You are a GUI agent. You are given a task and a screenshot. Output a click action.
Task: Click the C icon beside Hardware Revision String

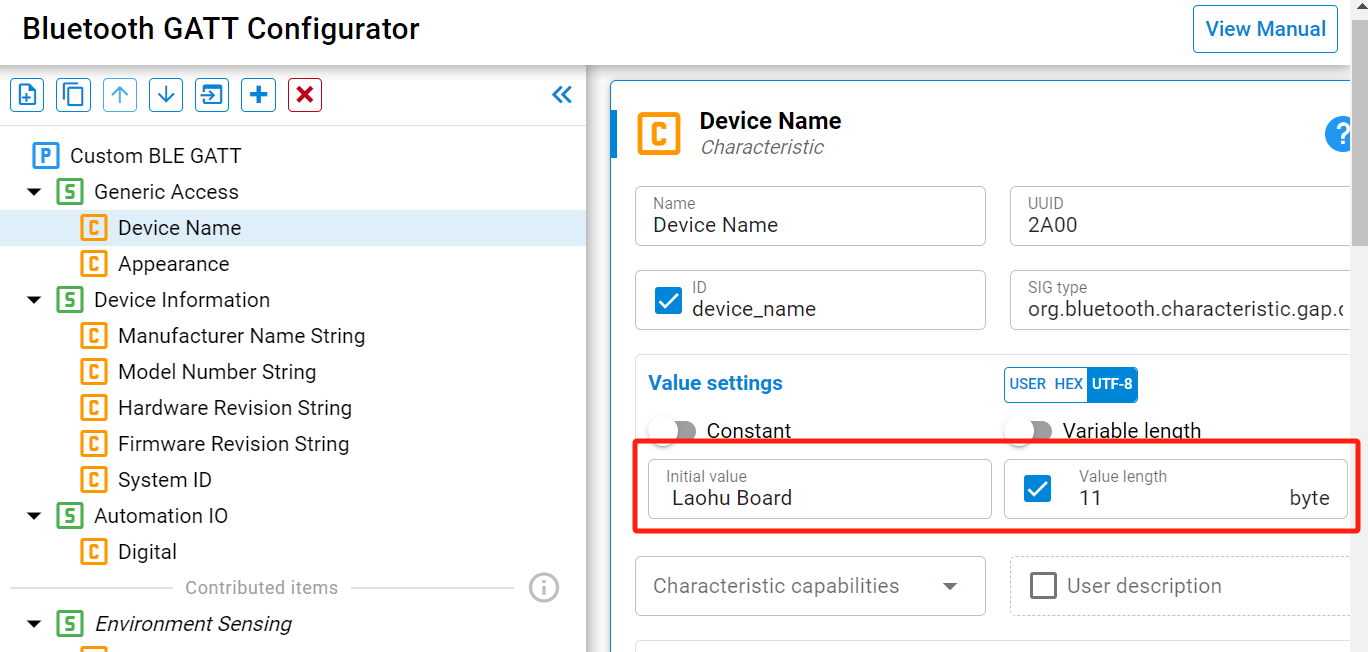coord(93,408)
